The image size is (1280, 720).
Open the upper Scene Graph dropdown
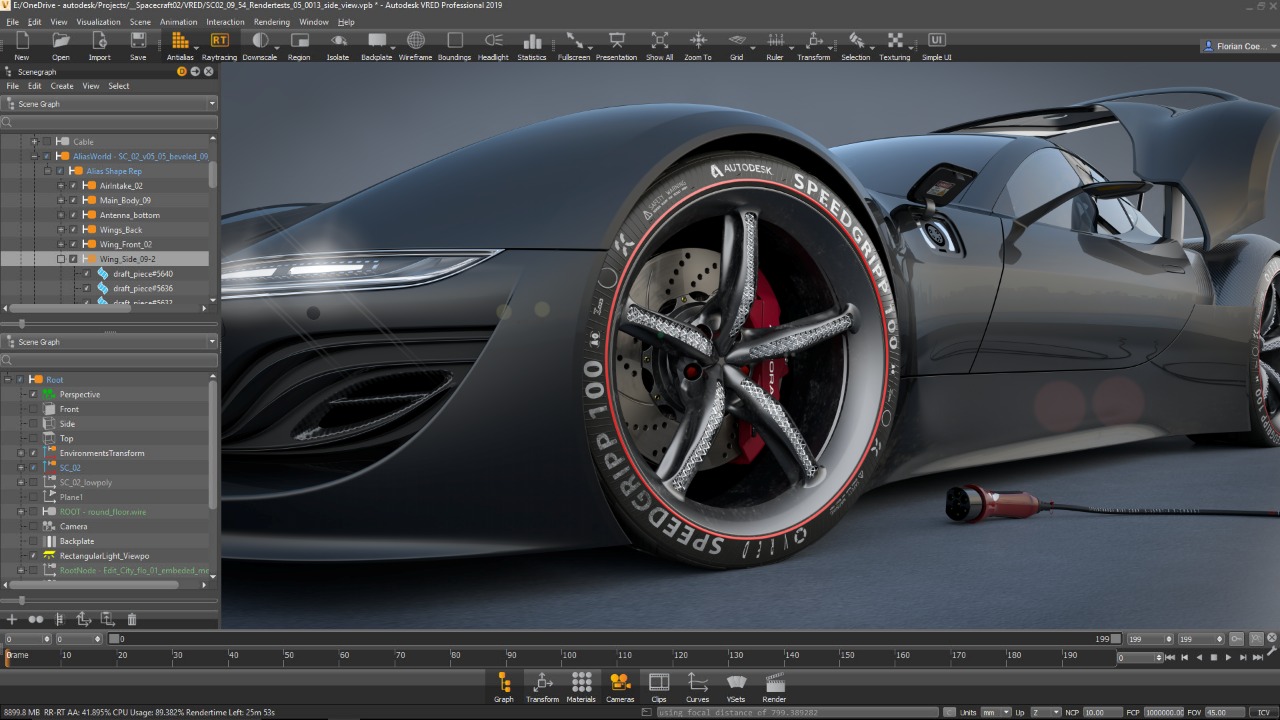coord(108,104)
